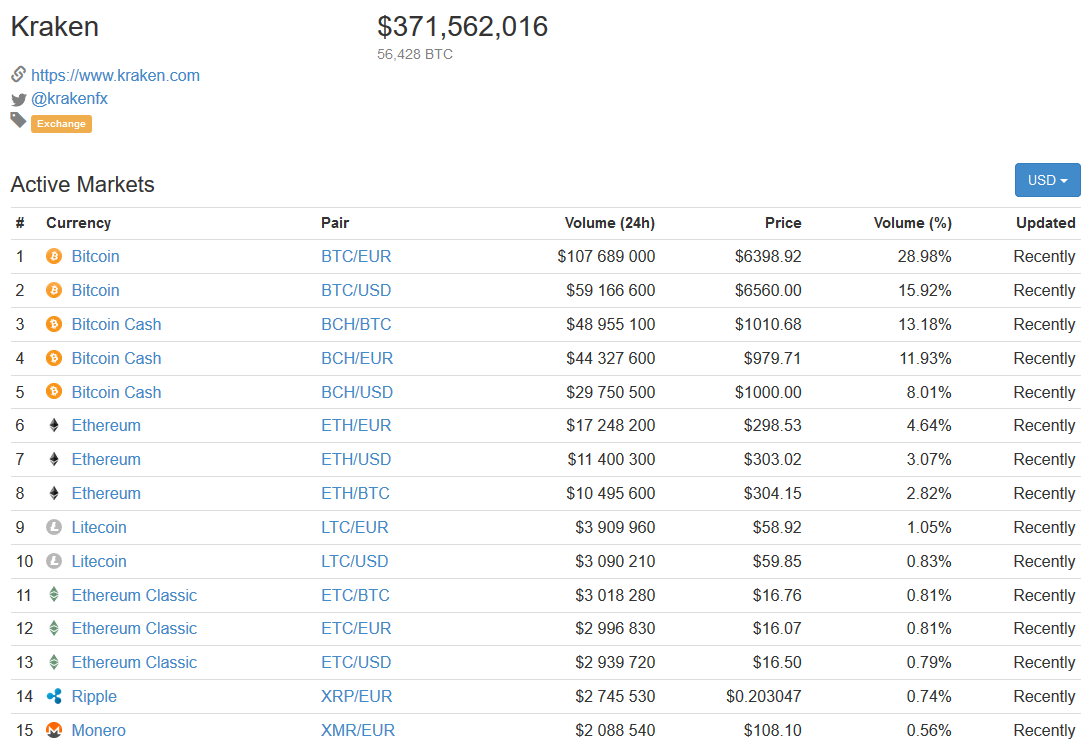Click the Bitcoin Cash icon in row 4
This screenshot has height=744, width=1090.
pyautogui.click(x=54, y=358)
